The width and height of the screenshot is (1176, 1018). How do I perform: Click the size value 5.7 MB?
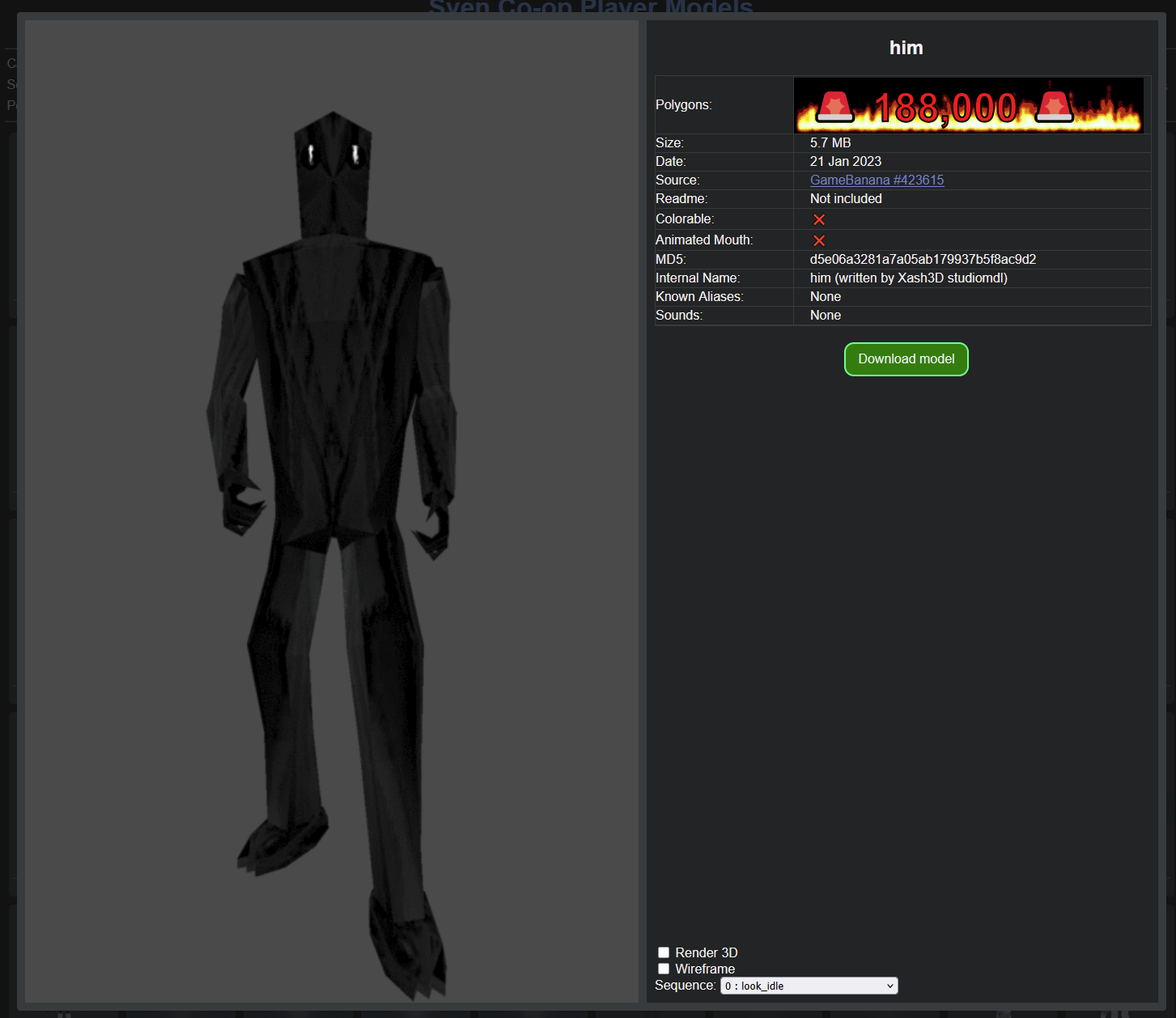coord(830,143)
